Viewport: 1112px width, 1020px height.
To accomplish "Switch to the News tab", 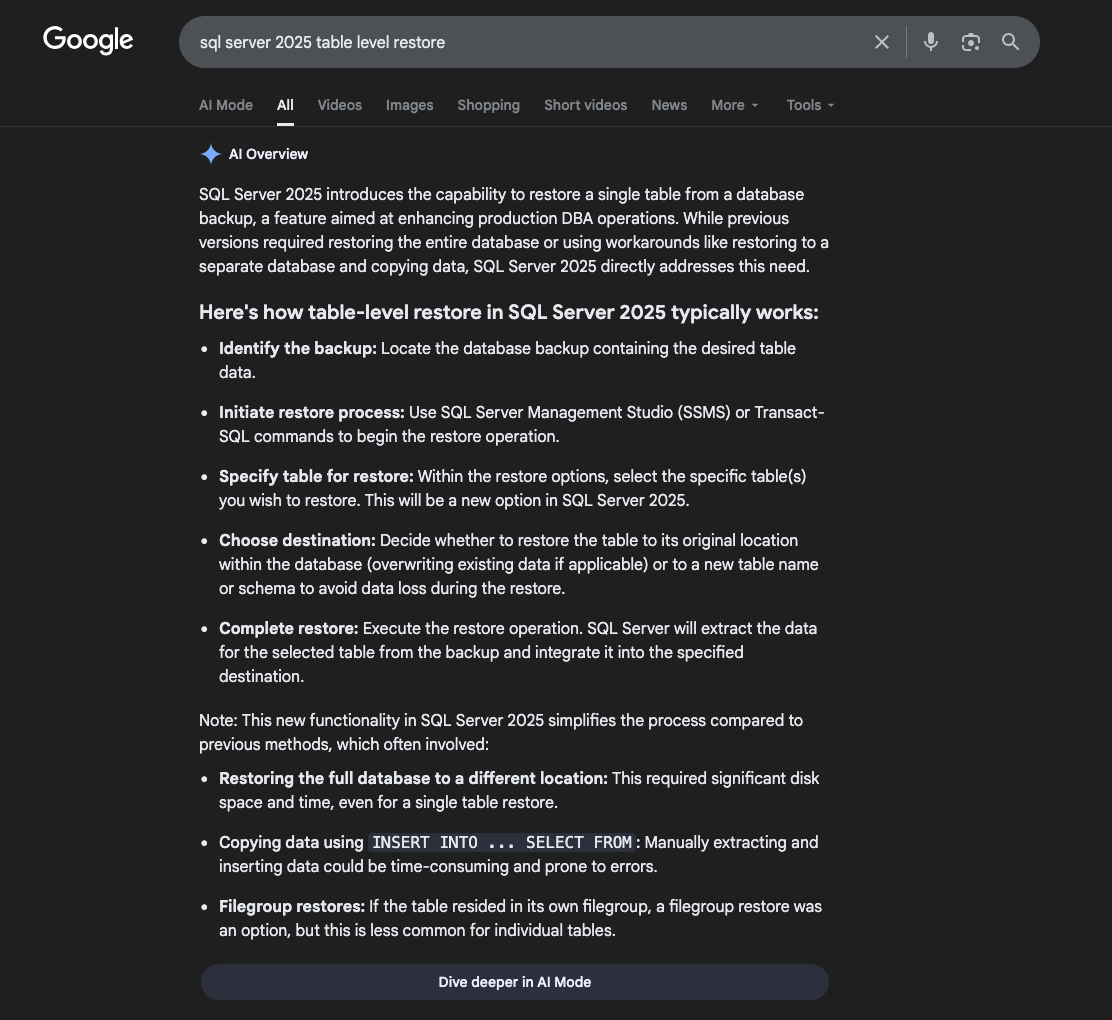I will point(668,105).
